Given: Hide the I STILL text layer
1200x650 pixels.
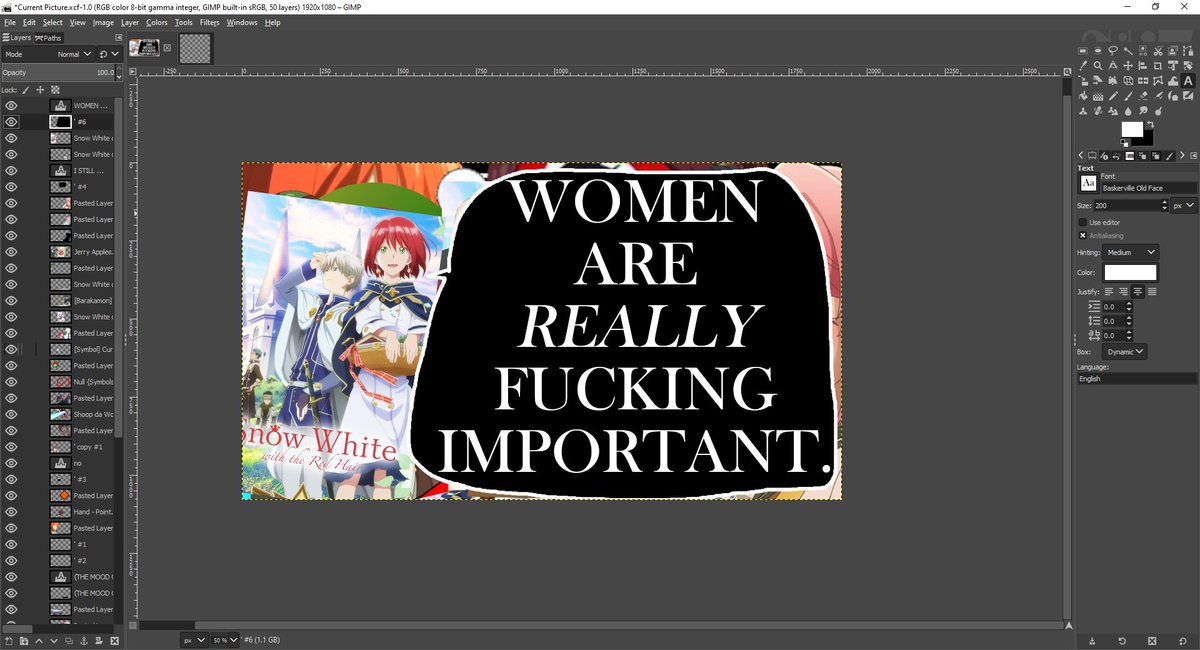Looking at the screenshot, I should (11, 170).
